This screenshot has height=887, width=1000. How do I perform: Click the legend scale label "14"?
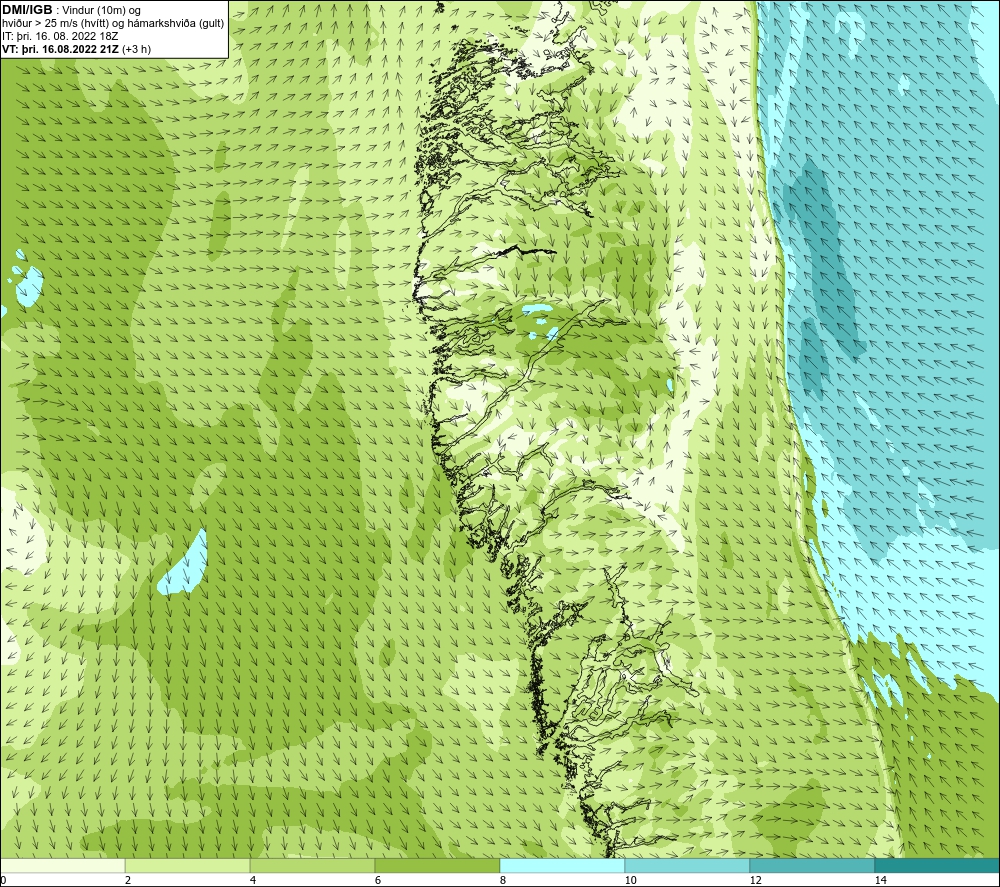pos(880,880)
